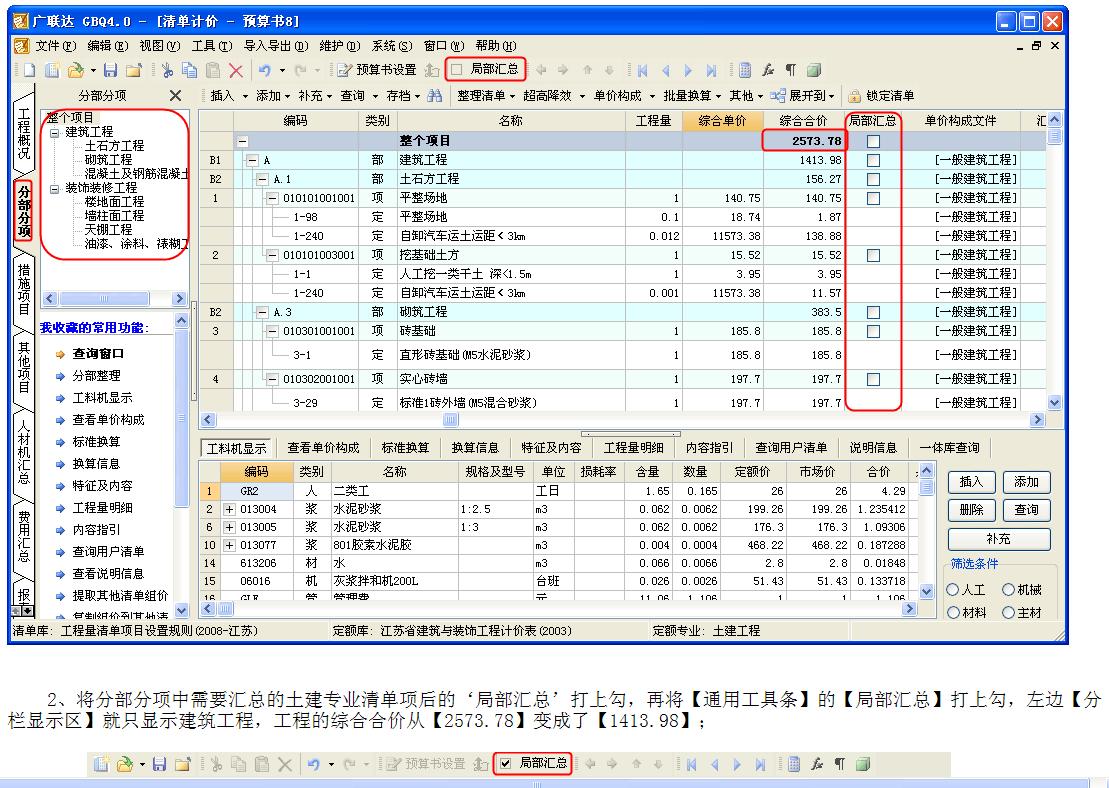The image size is (1109, 788).
Task: Click the 综合单价 column header
Action: coord(722,121)
